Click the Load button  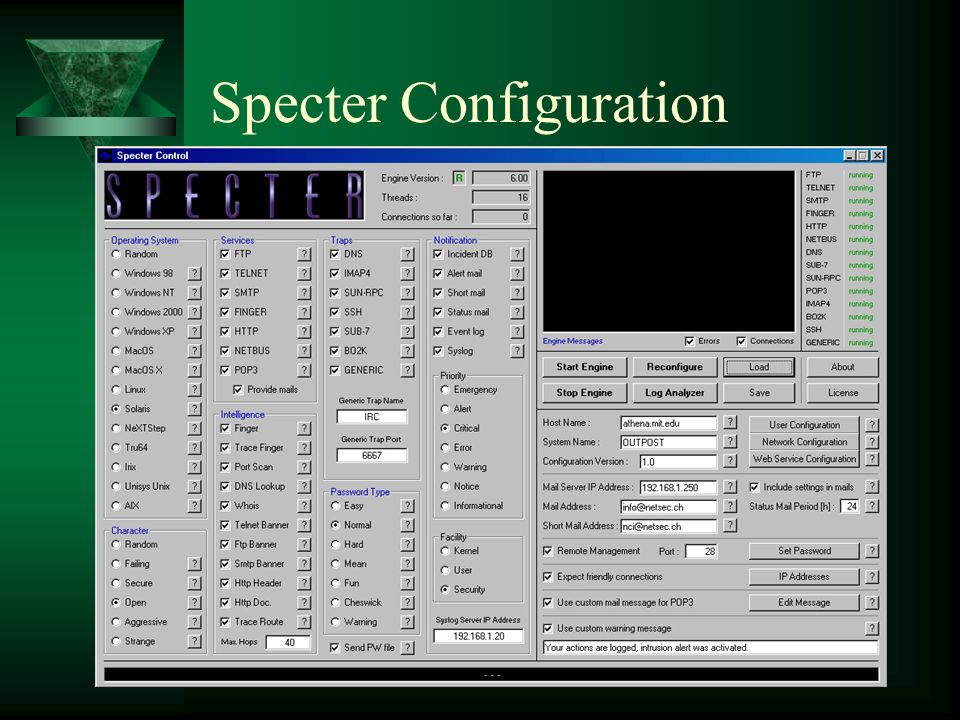click(x=759, y=367)
